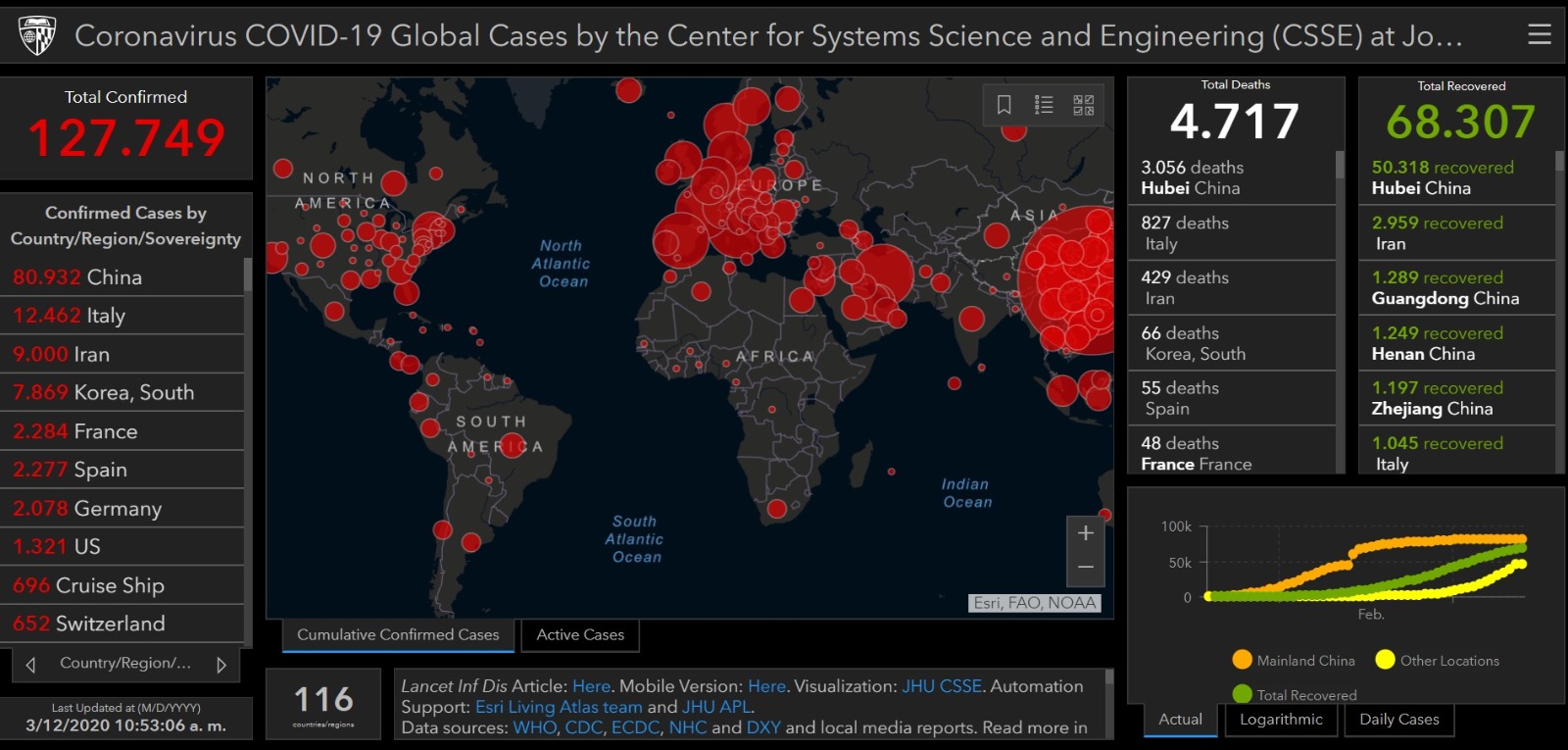Open the WHO data source link
Viewport: 1568px width, 750px height.
point(534,727)
